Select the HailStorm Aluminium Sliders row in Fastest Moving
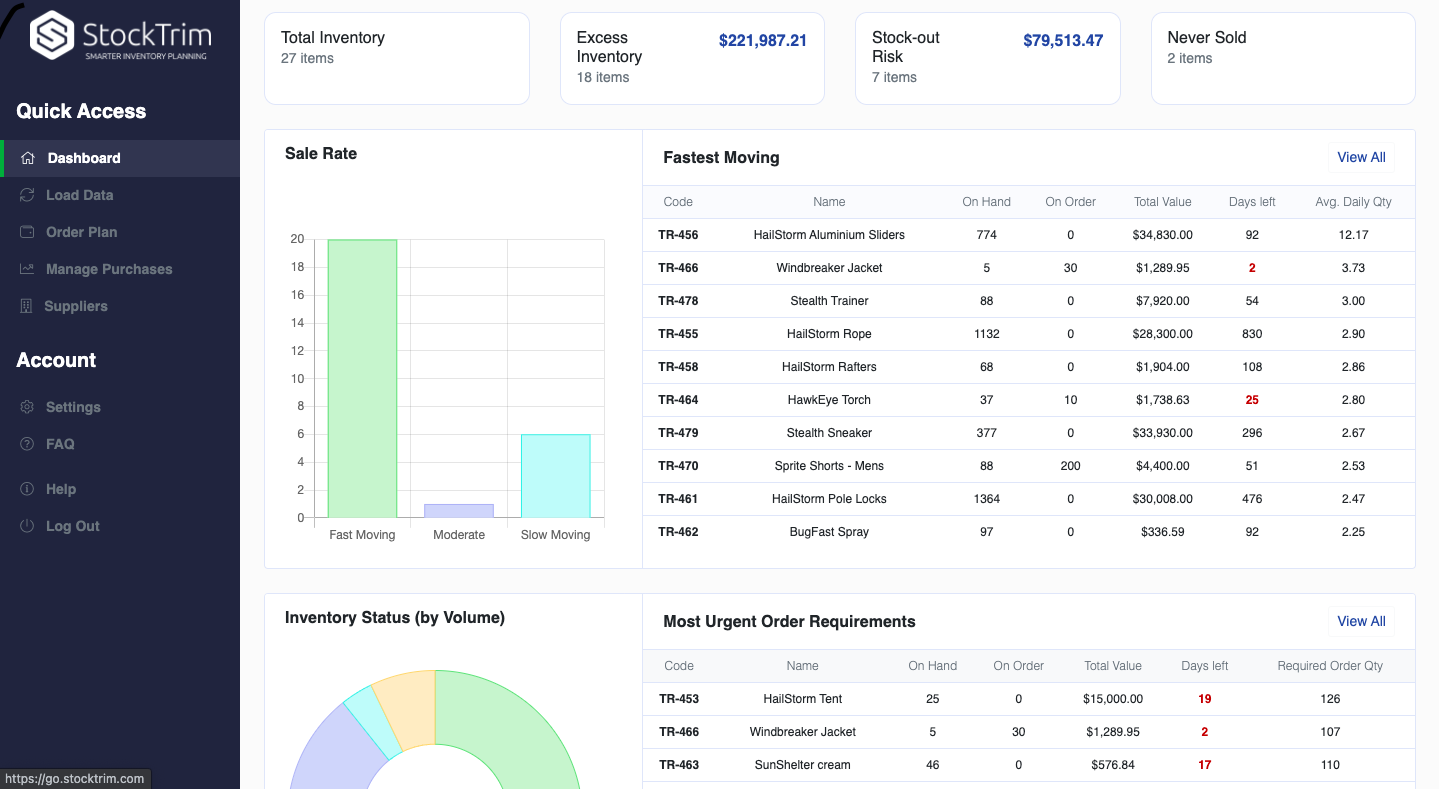 [829, 235]
